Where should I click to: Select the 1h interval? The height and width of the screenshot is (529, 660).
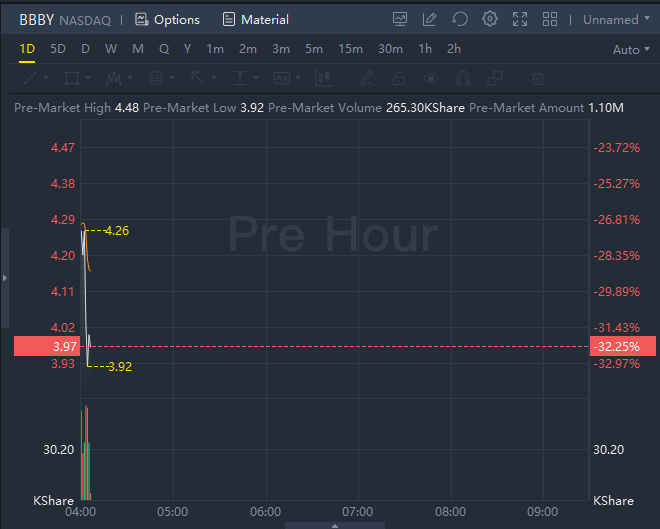[x=425, y=49]
